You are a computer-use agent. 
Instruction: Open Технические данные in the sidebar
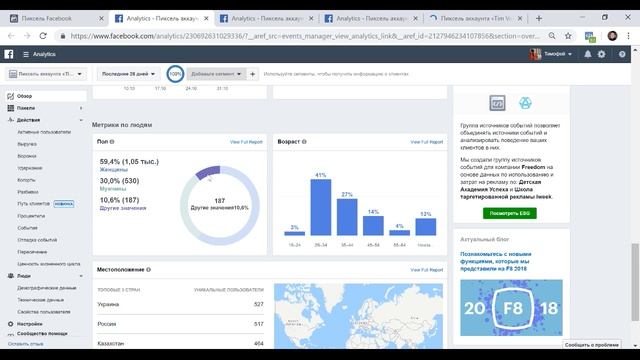[x=40, y=300]
